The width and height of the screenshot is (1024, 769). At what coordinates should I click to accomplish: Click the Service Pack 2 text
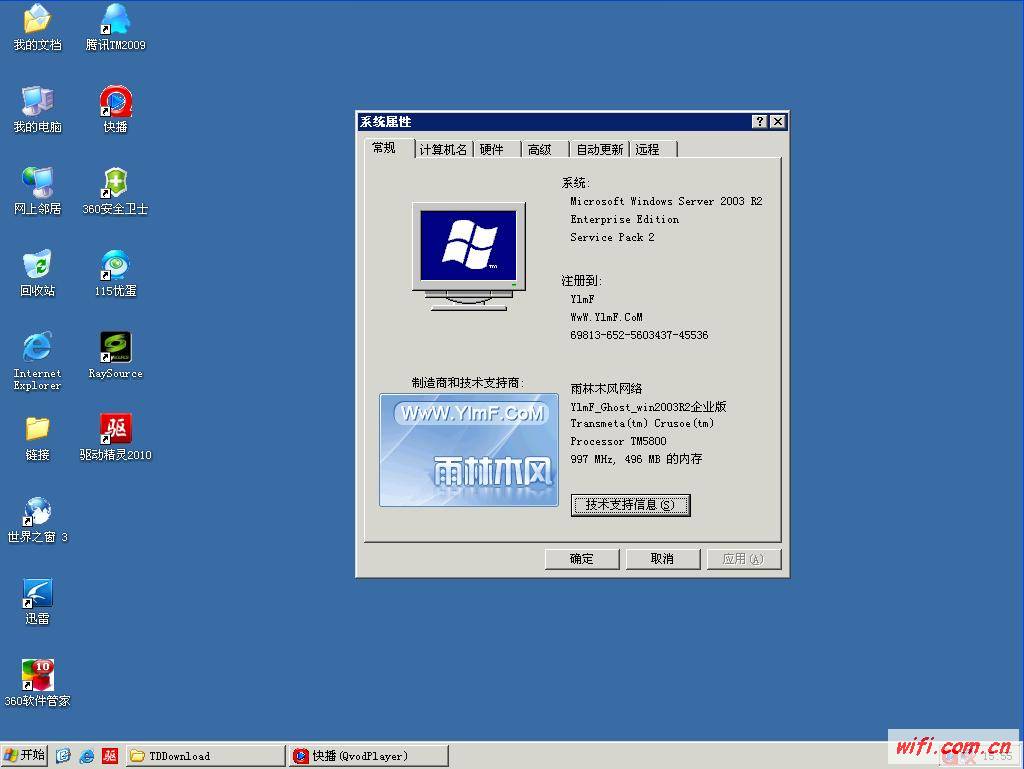(x=612, y=237)
